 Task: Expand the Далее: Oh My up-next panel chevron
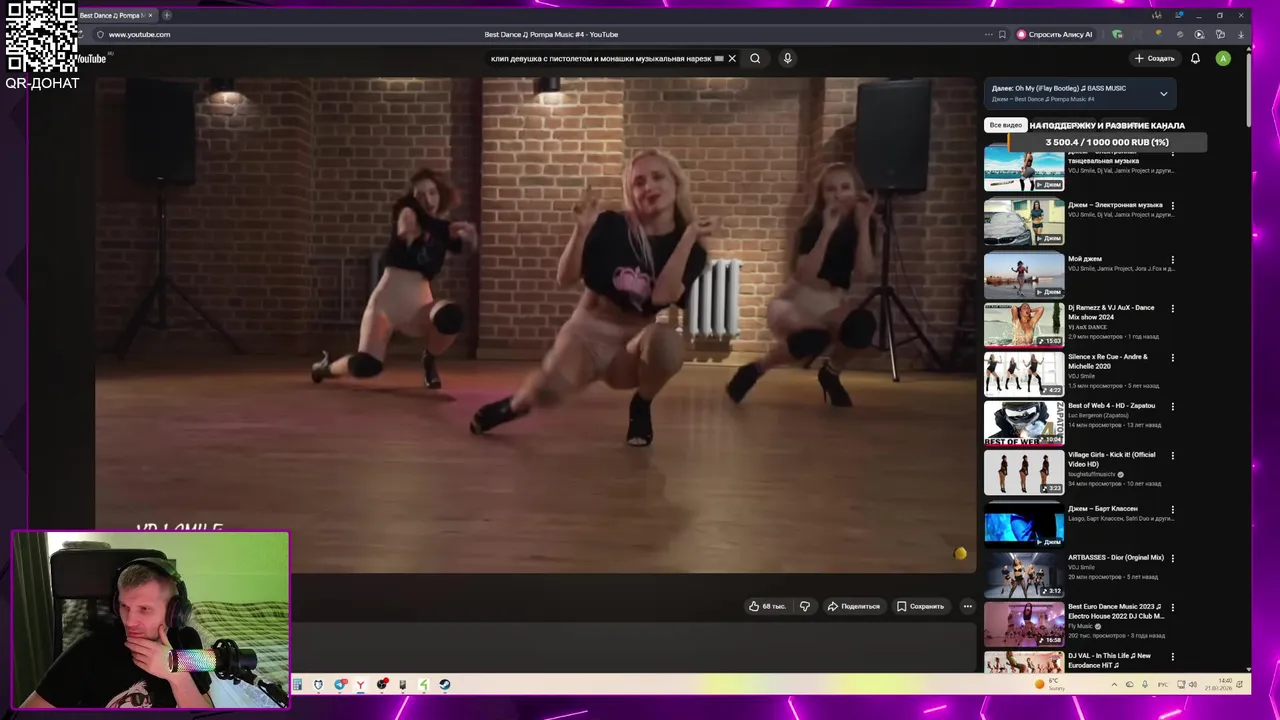pos(1163,94)
